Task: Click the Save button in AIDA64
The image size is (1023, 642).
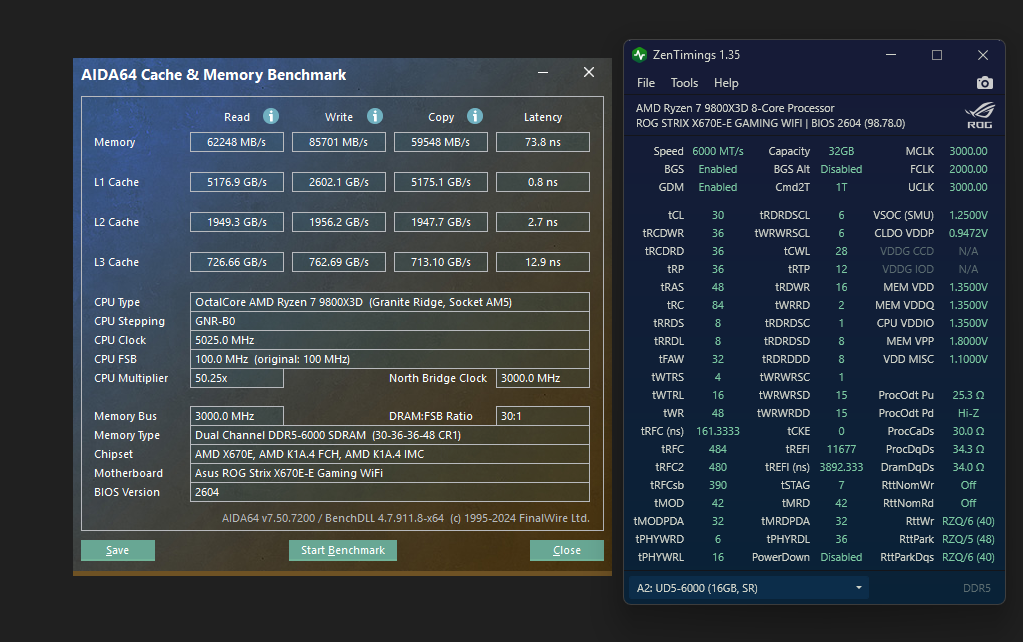Action: [117, 550]
